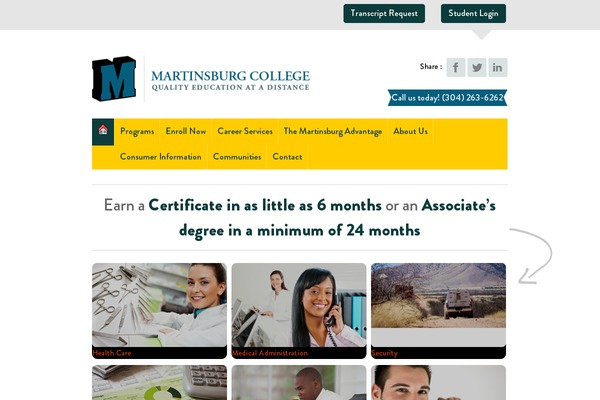Open the Security program thumbnail
This screenshot has width=600, height=400.
coord(439,311)
